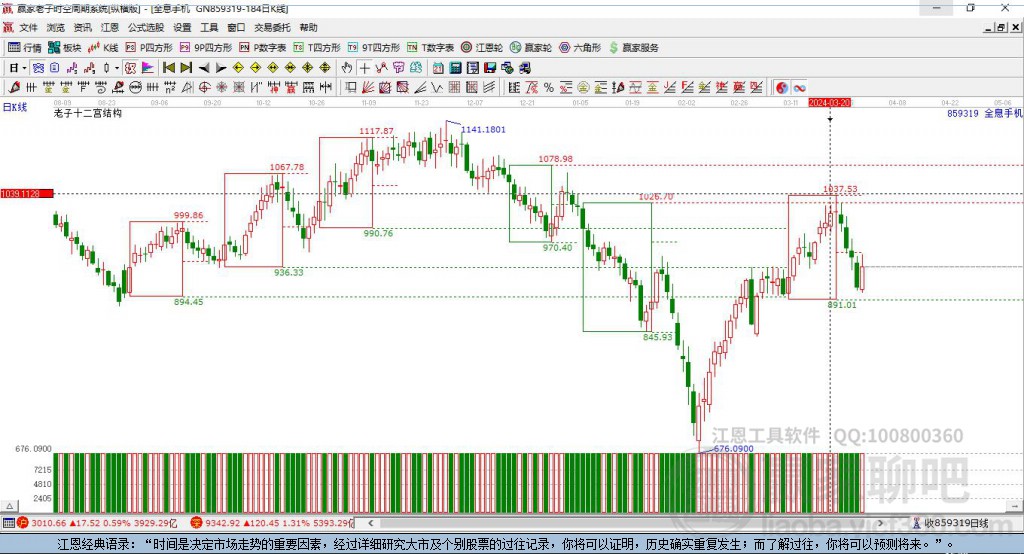Jump to the last bar icon
Viewport: 1024px width, 554px height.
tap(186, 68)
